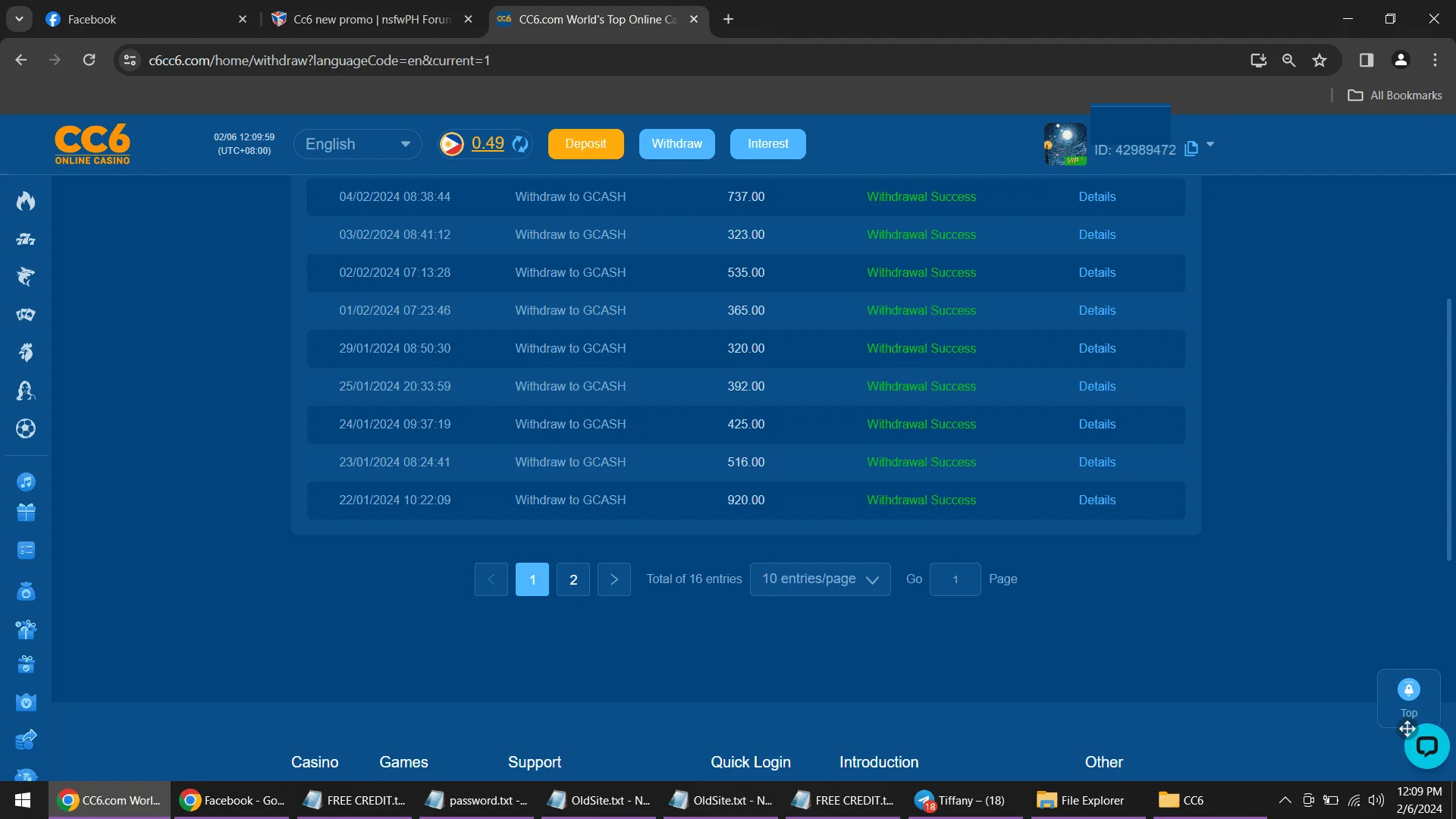This screenshot has height=819, width=1456.
Task: Click the Top rocket icon
Action: pyautogui.click(x=1408, y=690)
